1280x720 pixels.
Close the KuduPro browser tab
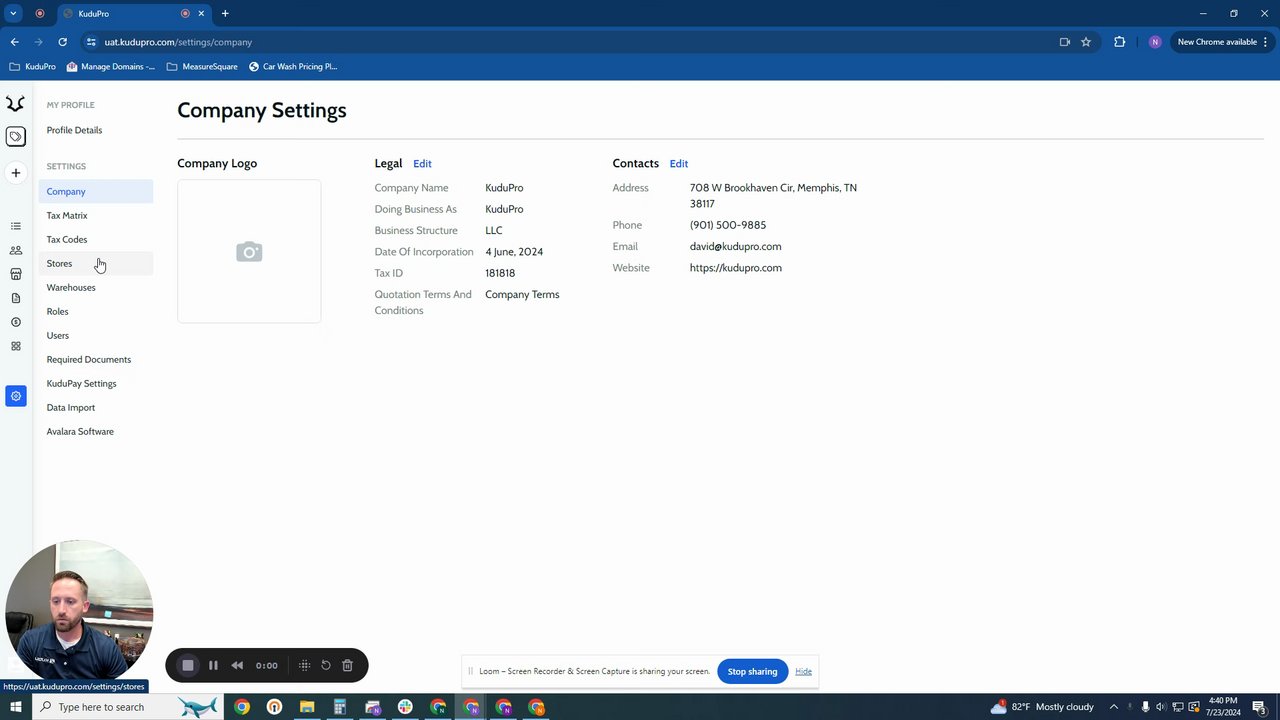[202, 13]
